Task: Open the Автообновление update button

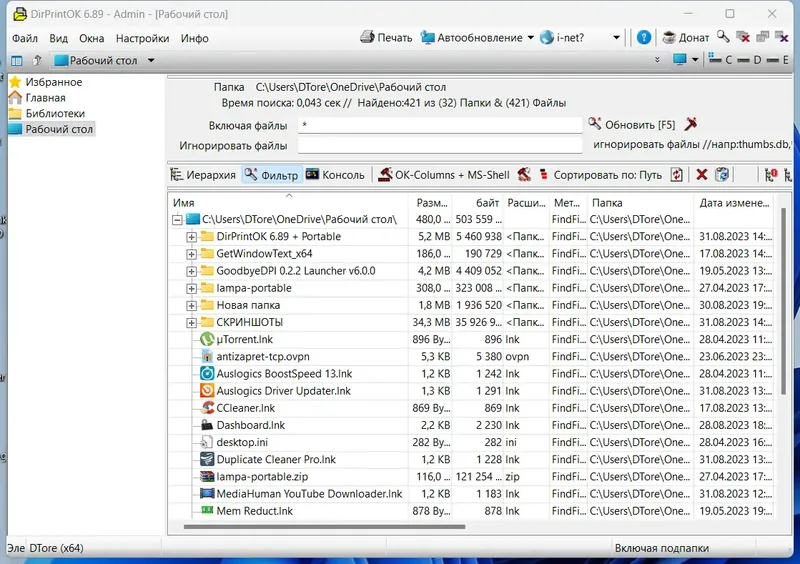Action: click(471, 38)
